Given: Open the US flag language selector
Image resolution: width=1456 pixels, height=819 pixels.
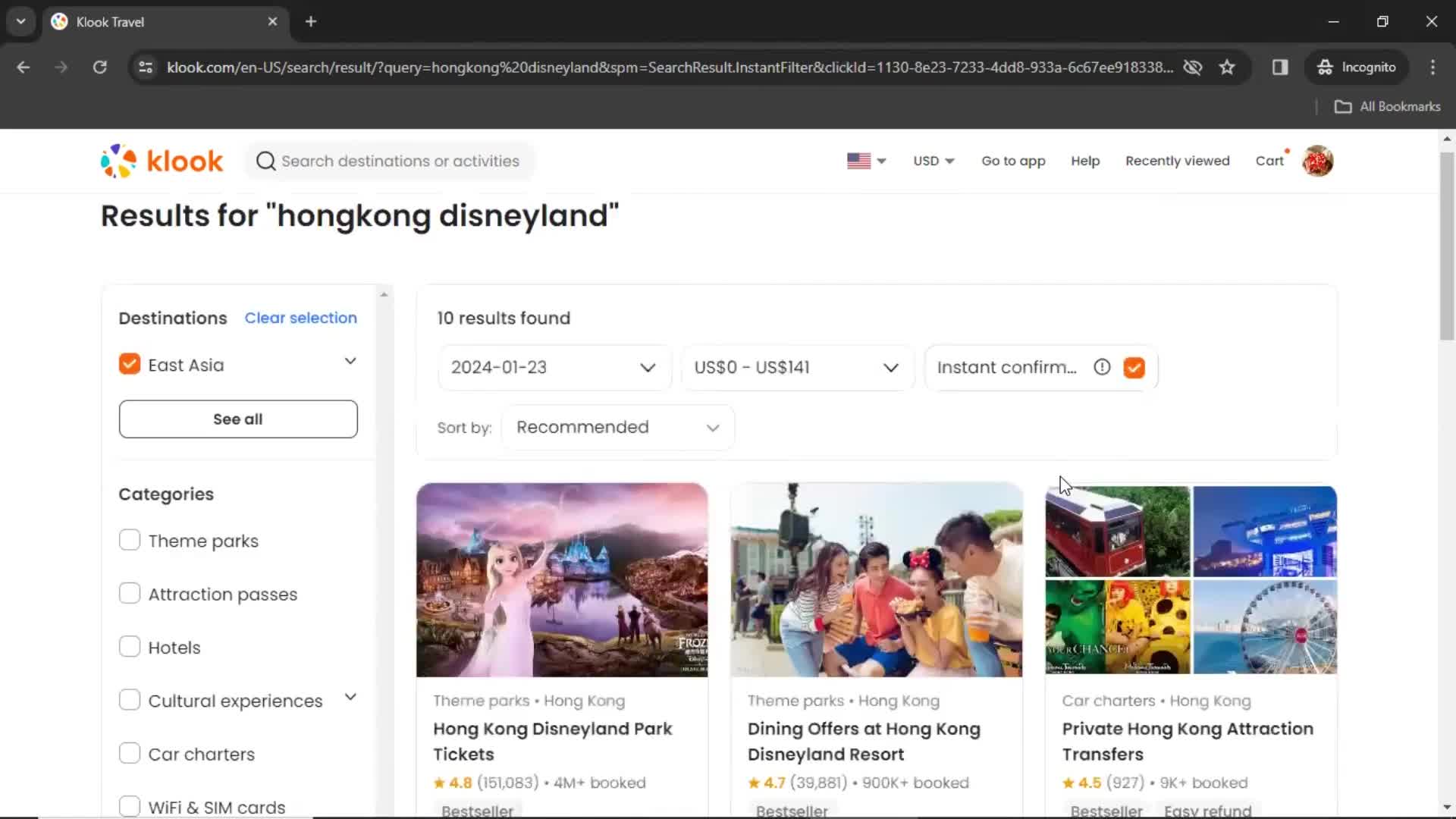Looking at the screenshot, I should [x=866, y=161].
